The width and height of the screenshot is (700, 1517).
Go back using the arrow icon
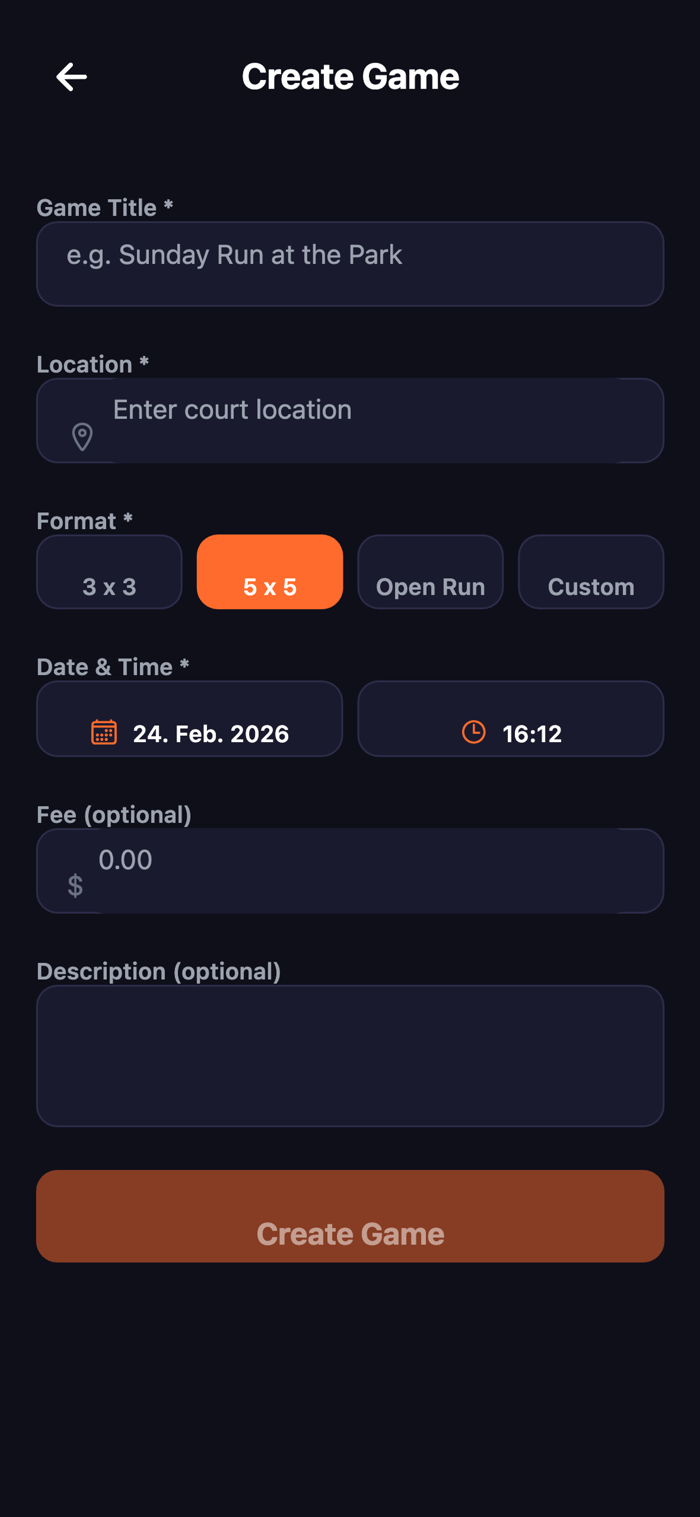pyautogui.click(x=71, y=77)
